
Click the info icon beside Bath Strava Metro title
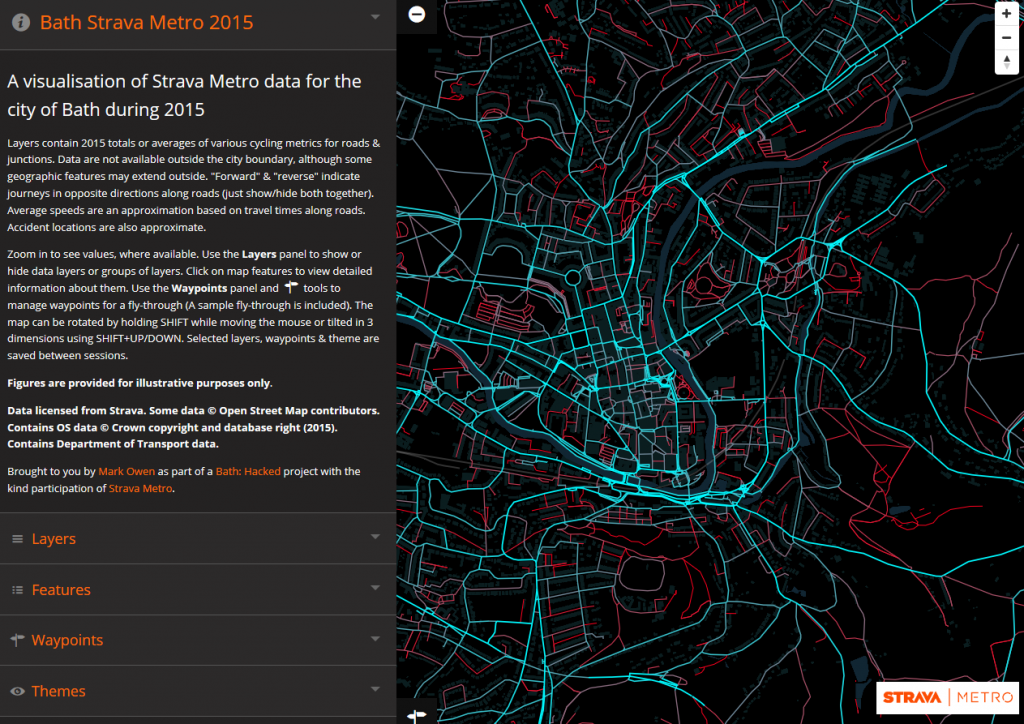pos(20,22)
